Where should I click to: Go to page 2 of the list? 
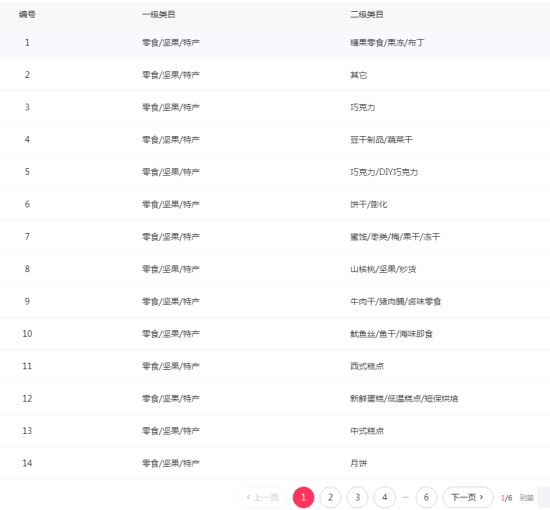point(330,497)
